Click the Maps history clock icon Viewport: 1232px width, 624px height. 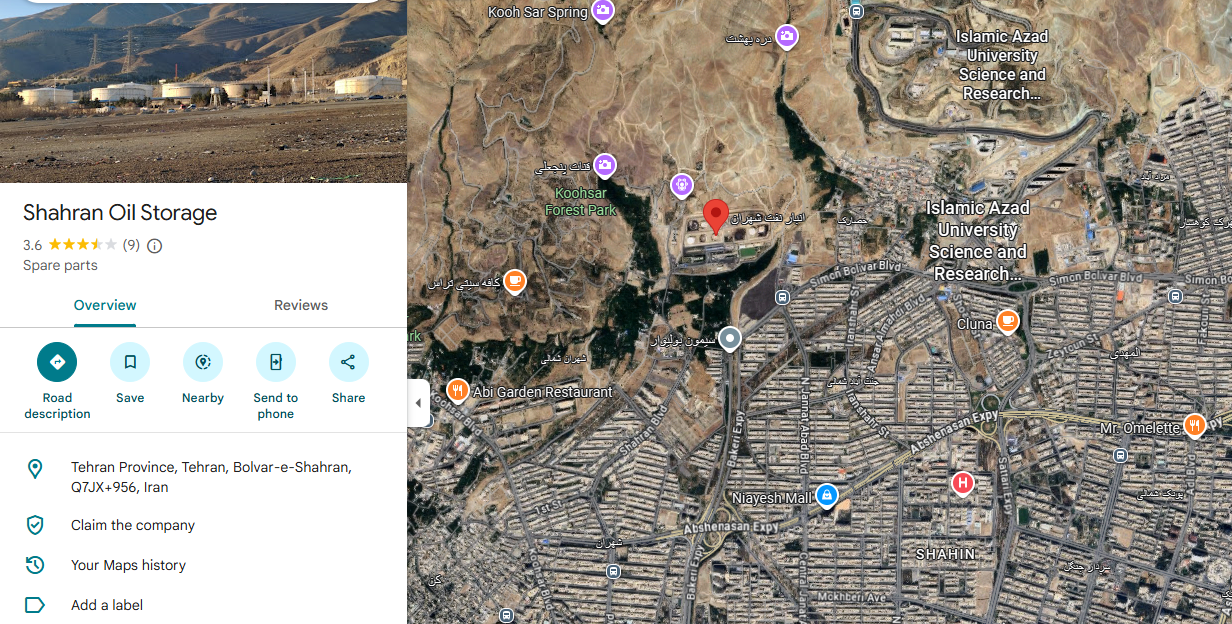pyautogui.click(x=35, y=565)
